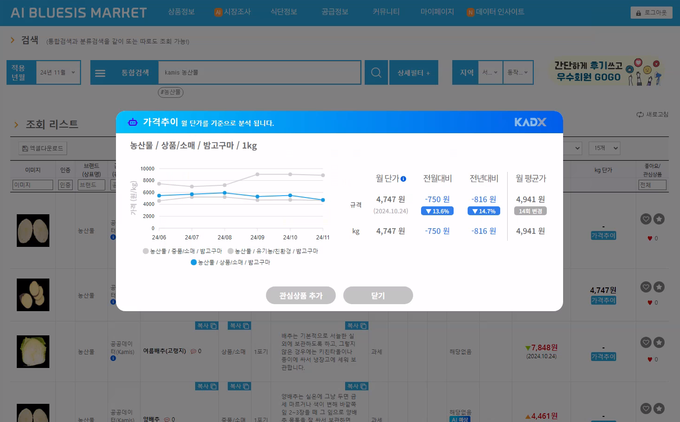Click the 엑셀다운로드 button
Screen dimensions: 680x422
42,148
